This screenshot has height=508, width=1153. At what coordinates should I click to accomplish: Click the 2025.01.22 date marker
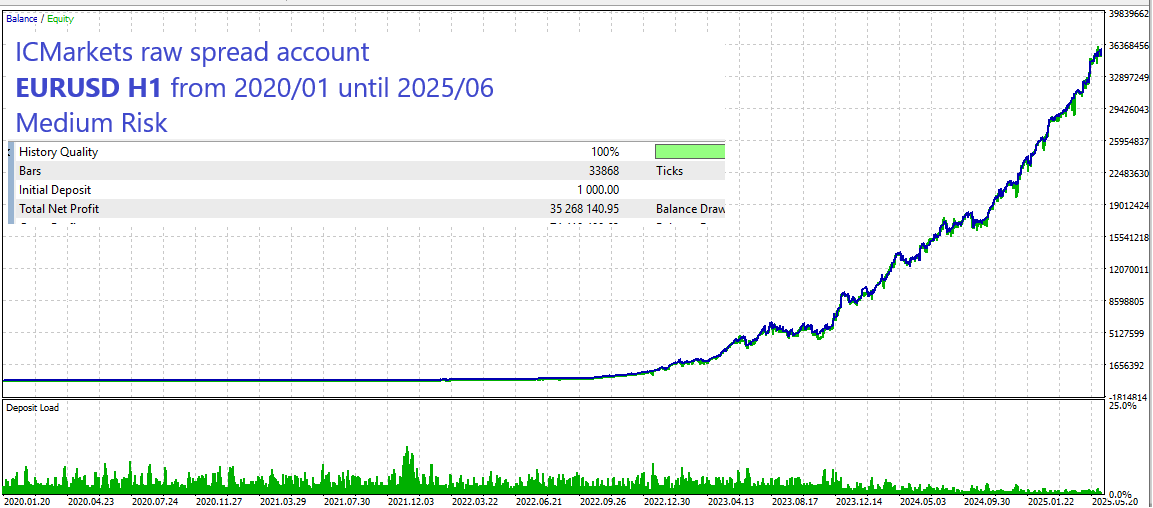pos(1048,501)
